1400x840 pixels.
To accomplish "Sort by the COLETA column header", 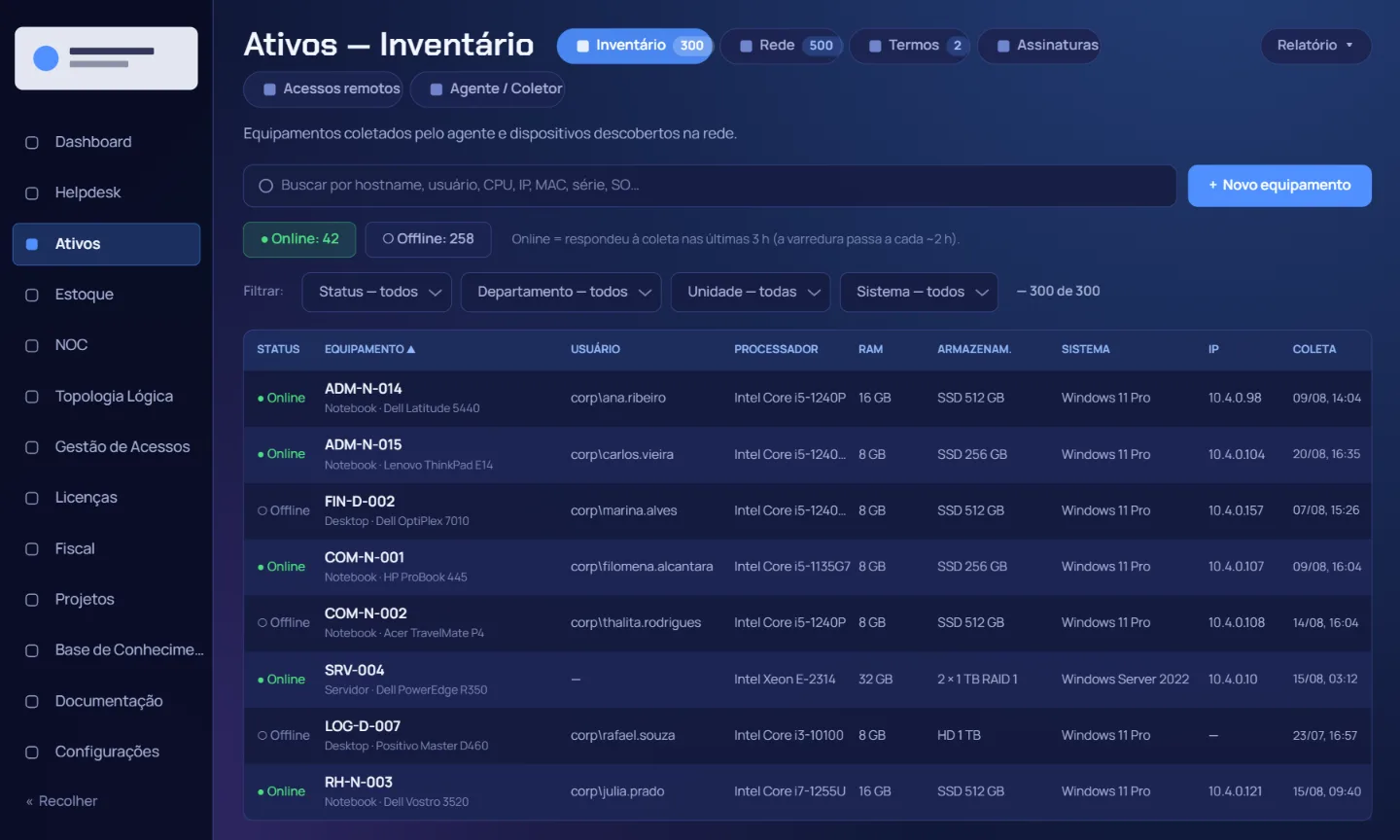I will pyautogui.click(x=1313, y=349).
